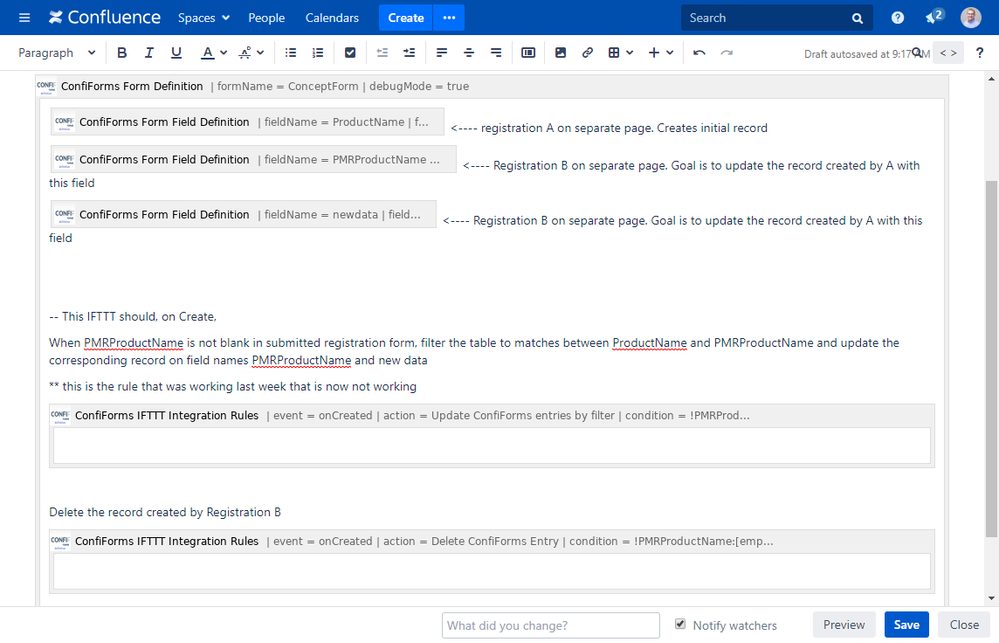Viewport: 999px width, 643px height.
Task: Expand the Spaces menu
Action: [204, 18]
